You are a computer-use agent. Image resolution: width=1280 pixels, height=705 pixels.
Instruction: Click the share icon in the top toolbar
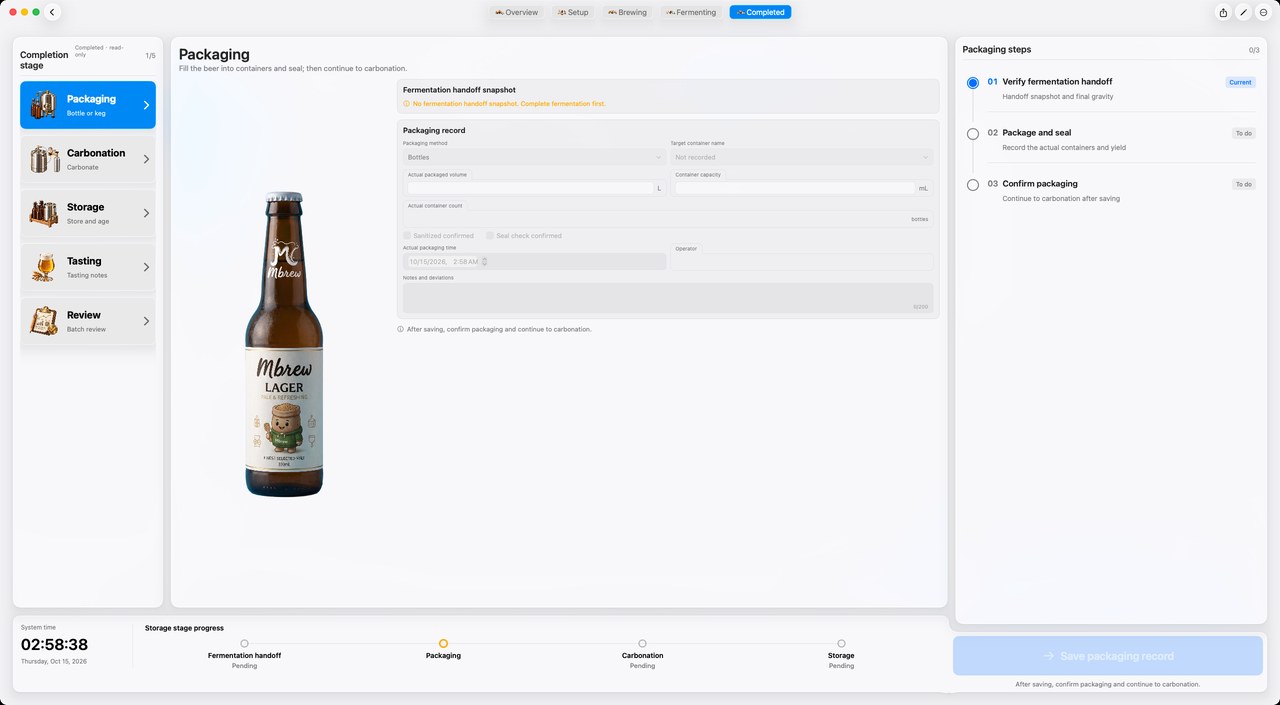[x=1223, y=12]
